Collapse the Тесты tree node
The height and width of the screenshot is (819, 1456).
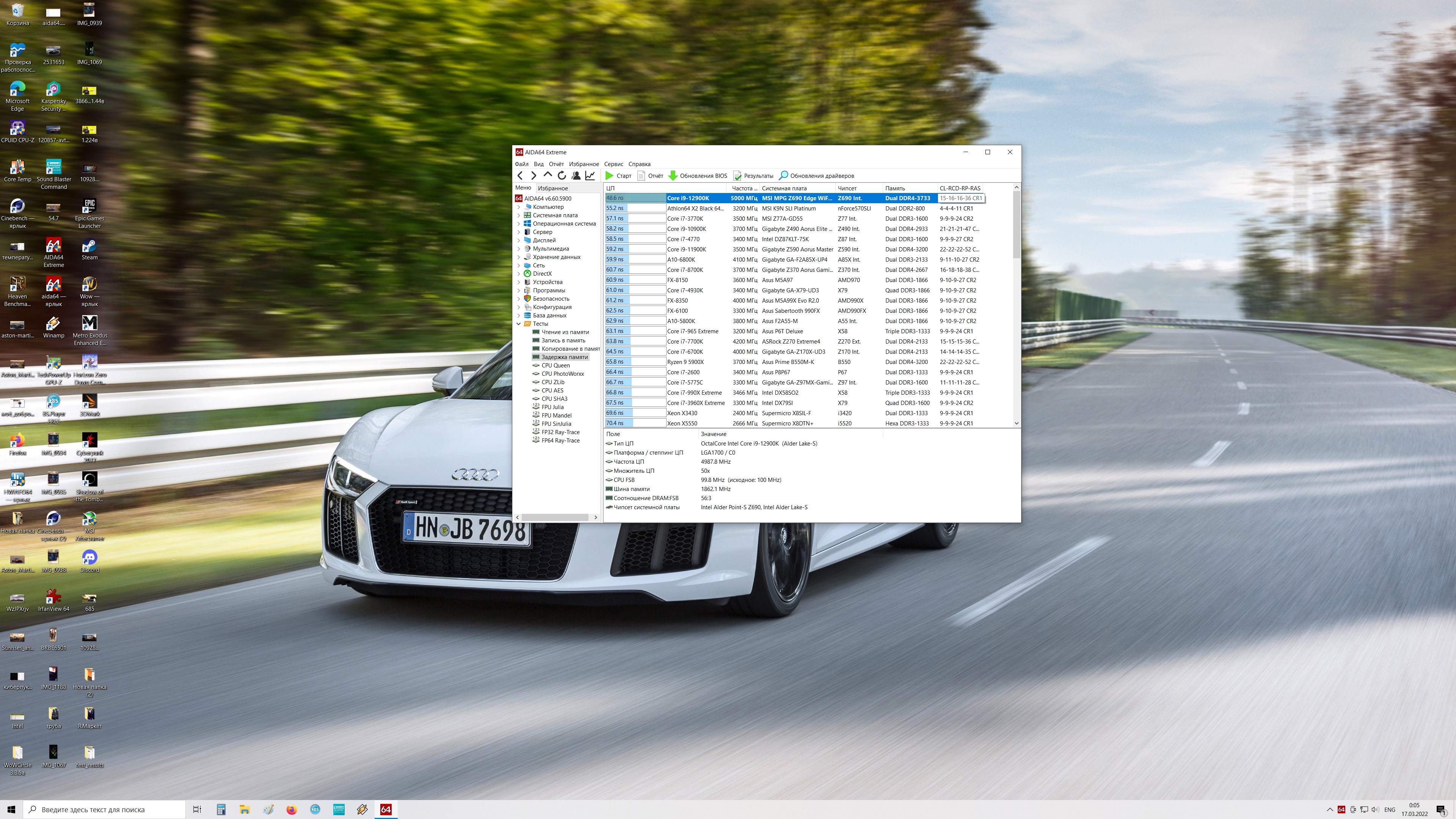coord(518,324)
